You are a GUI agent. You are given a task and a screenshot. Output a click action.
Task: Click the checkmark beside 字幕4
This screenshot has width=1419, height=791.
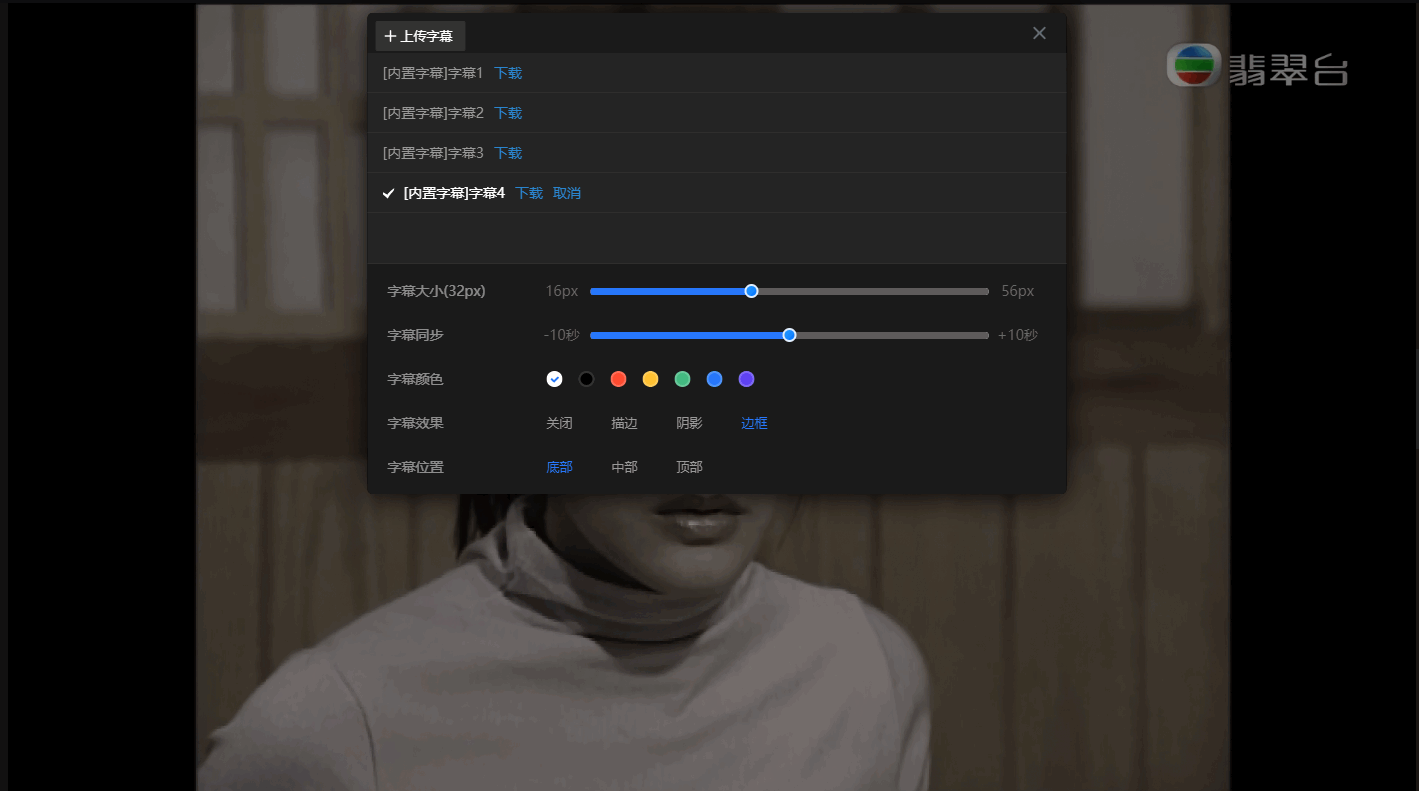(x=389, y=193)
